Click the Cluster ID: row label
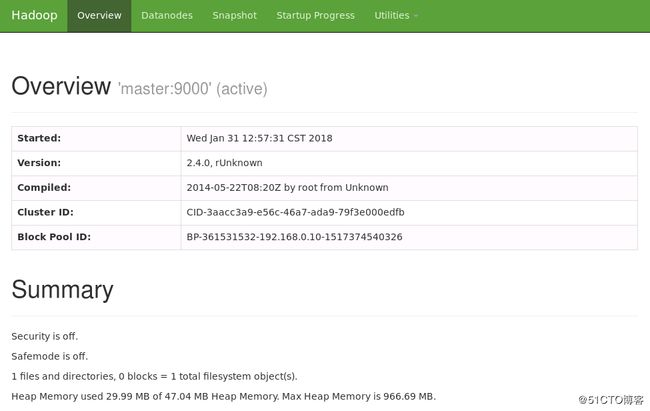Image resolution: width=650 pixels, height=411 pixels. [45, 212]
